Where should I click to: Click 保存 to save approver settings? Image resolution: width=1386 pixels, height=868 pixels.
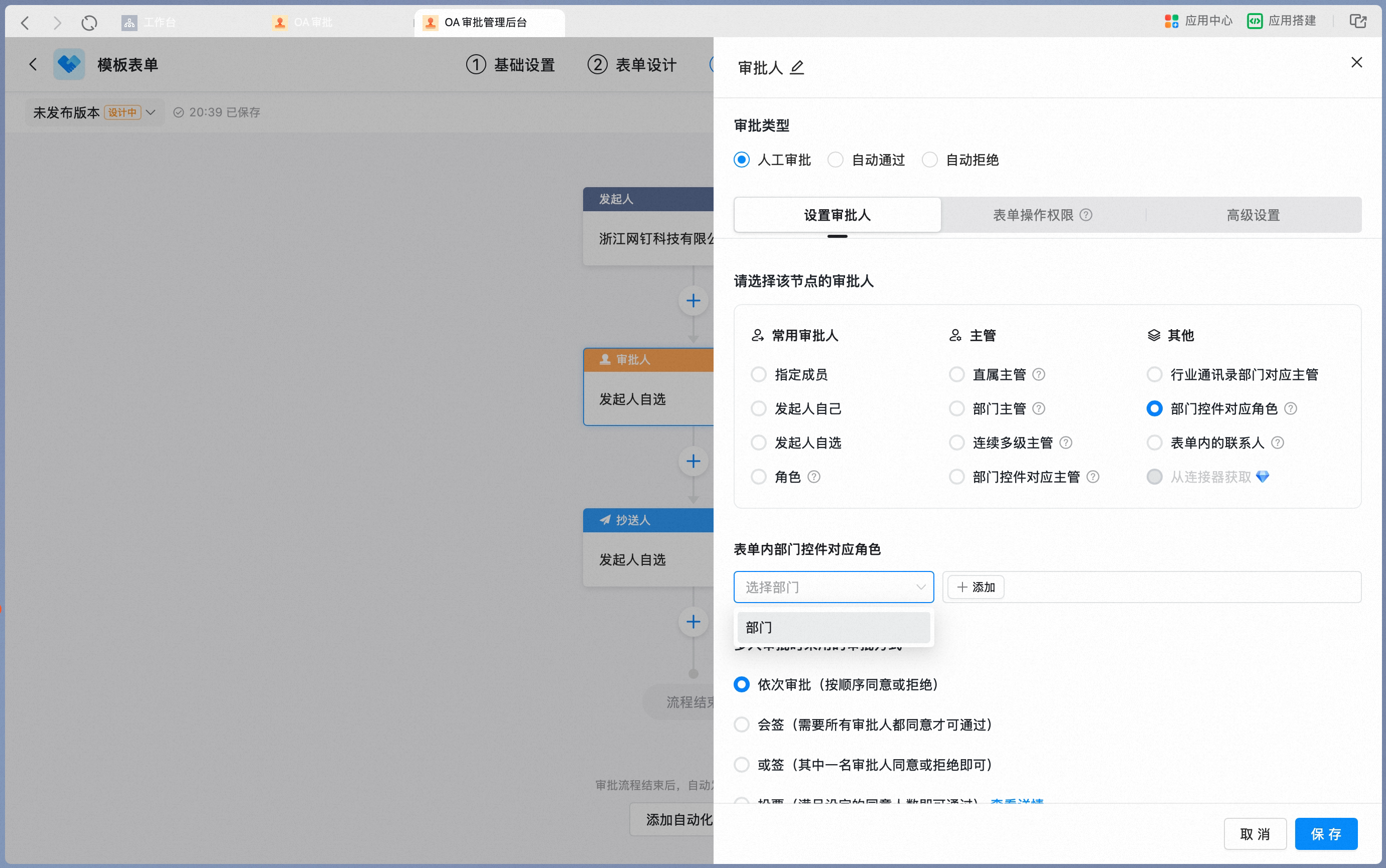1326,833
